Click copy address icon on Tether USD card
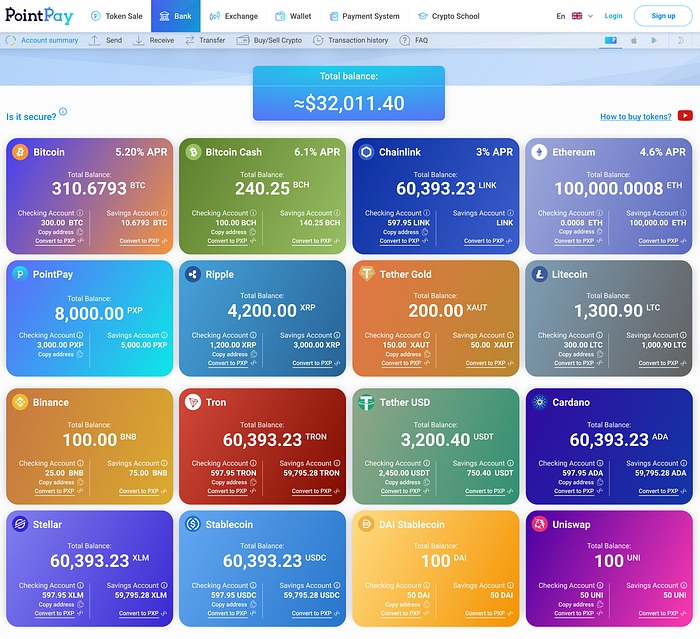 click(426, 482)
